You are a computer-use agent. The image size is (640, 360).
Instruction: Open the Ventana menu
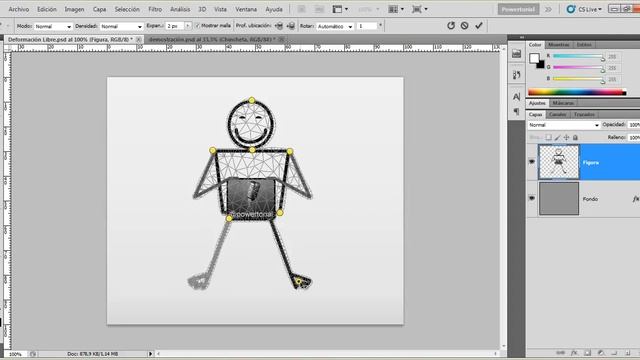coord(246,9)
